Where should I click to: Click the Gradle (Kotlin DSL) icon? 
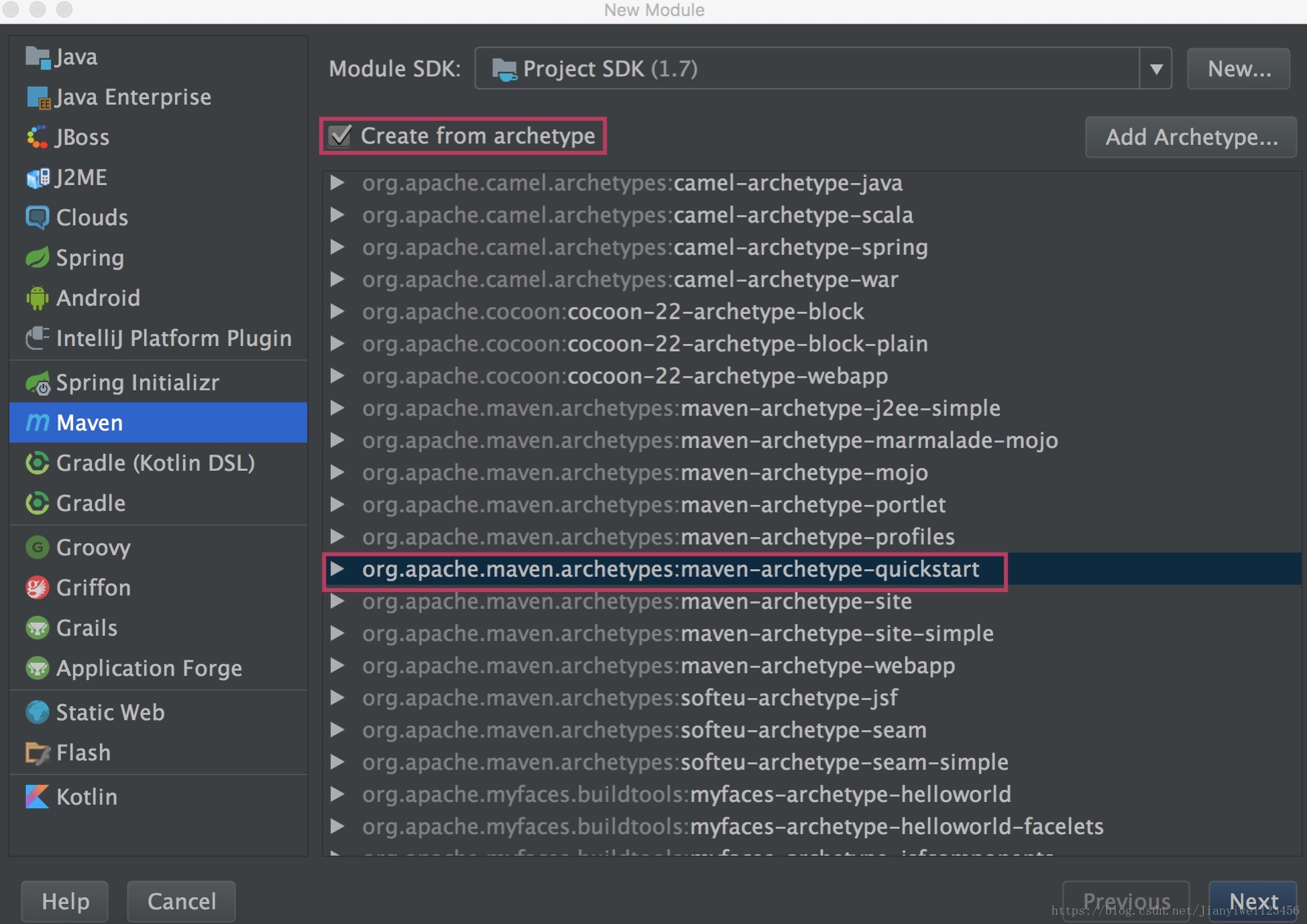[x=38, y=463]
